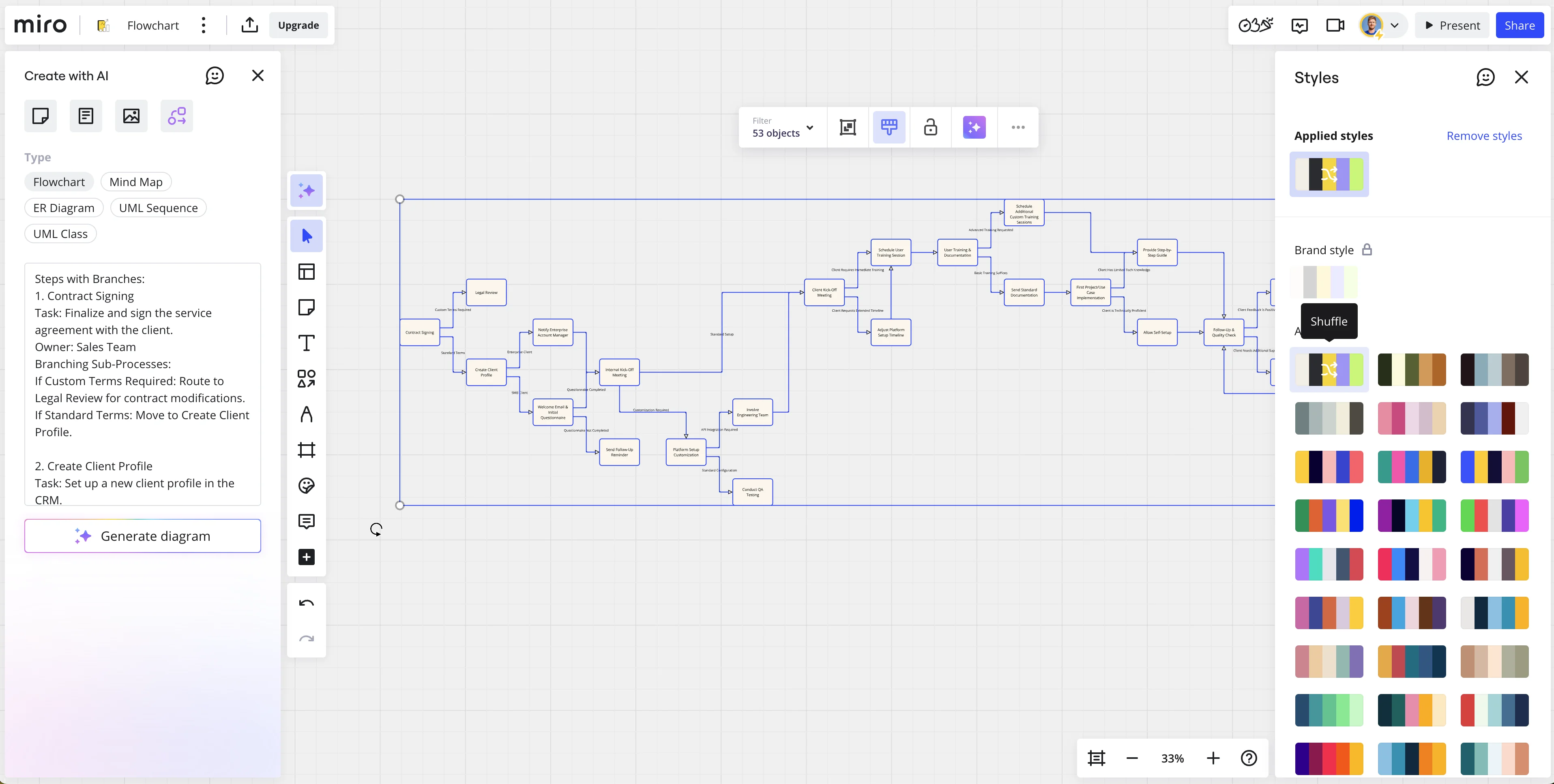This screenshot has height=784, width=1554.
Task: Click the Generate diagram button
Action: tap(142, 536)
